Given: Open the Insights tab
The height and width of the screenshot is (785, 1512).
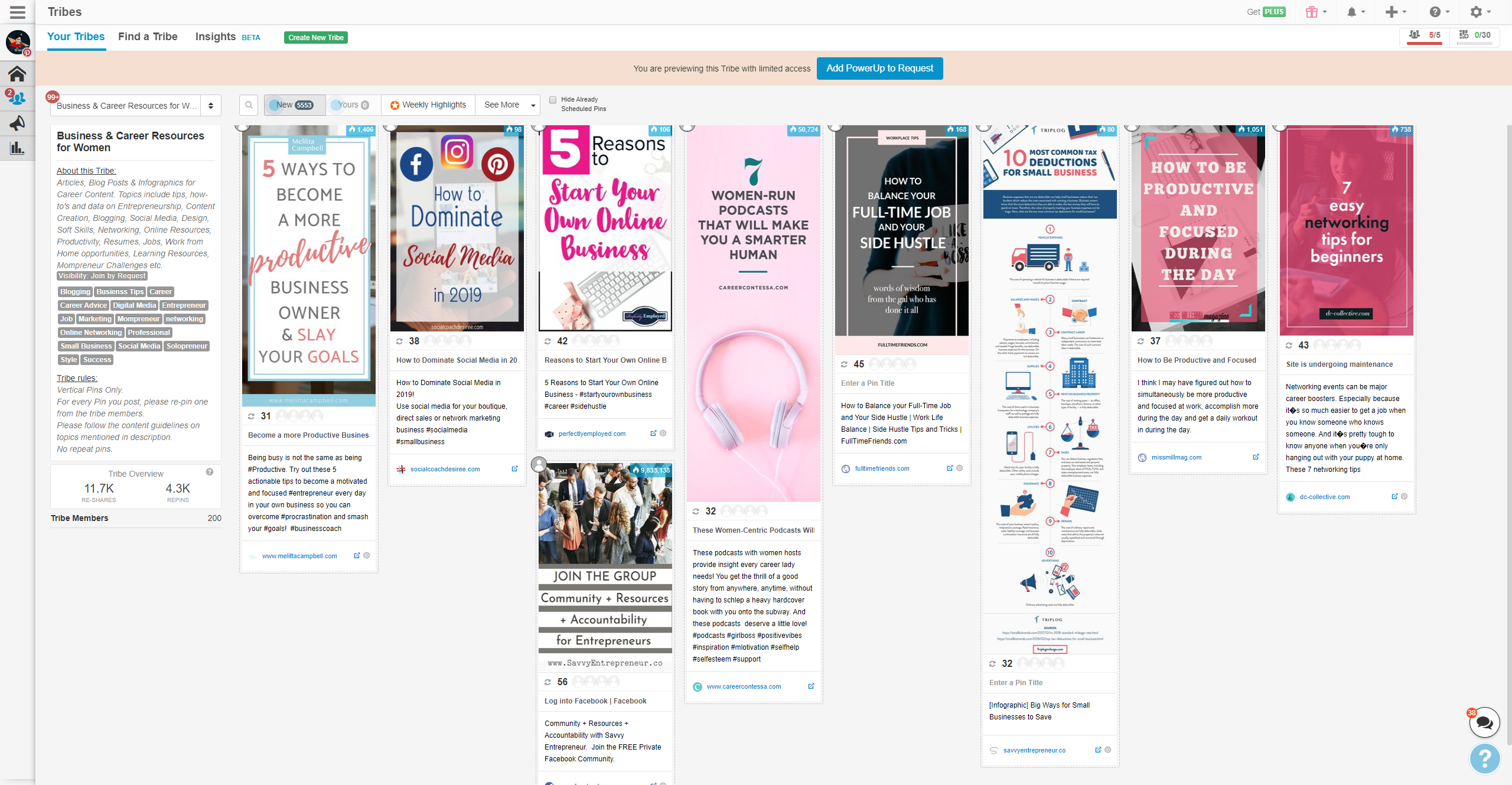Looking at the screenshot, I should [216, 37].
